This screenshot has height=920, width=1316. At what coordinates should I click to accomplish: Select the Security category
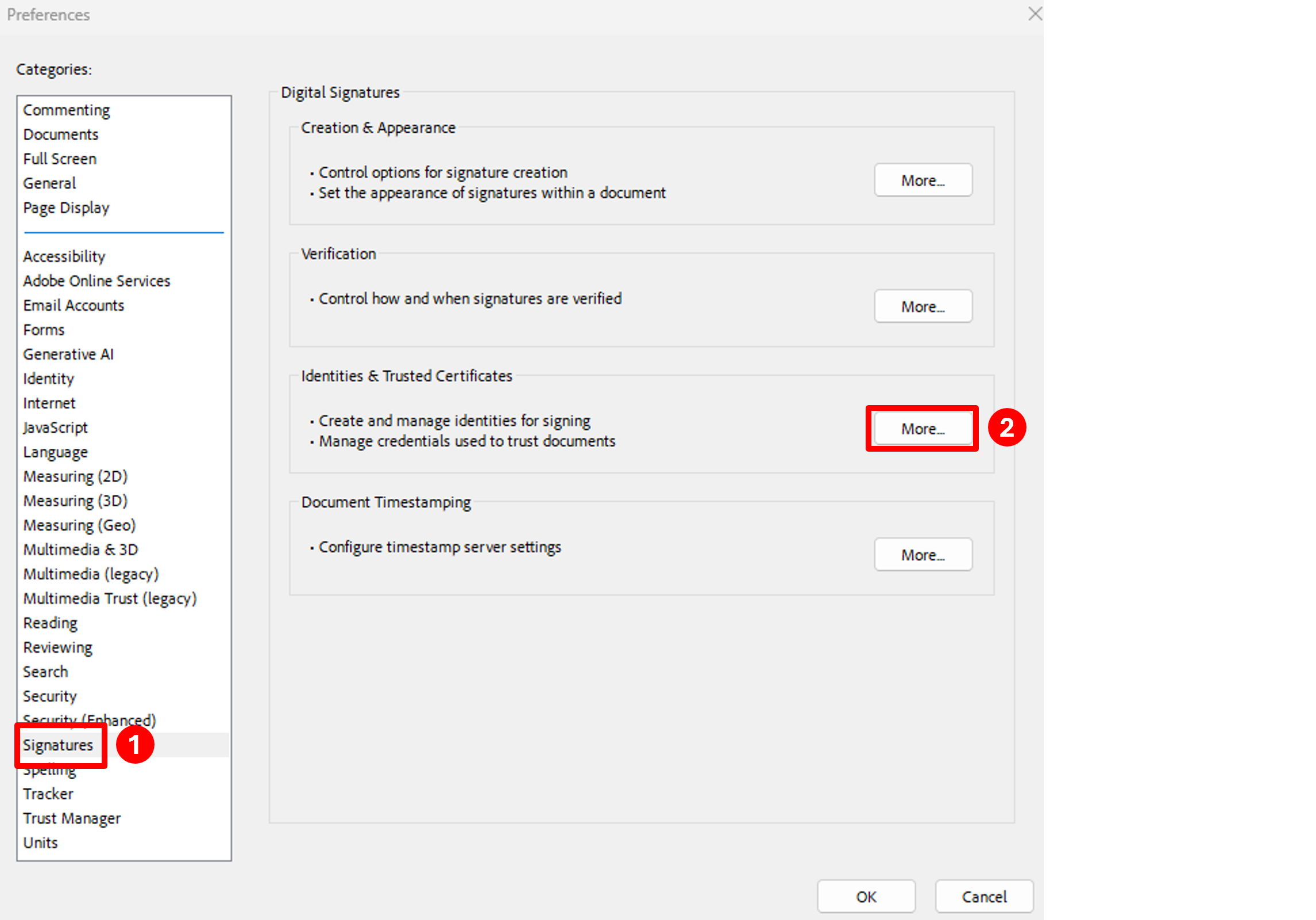pos(50,696)
